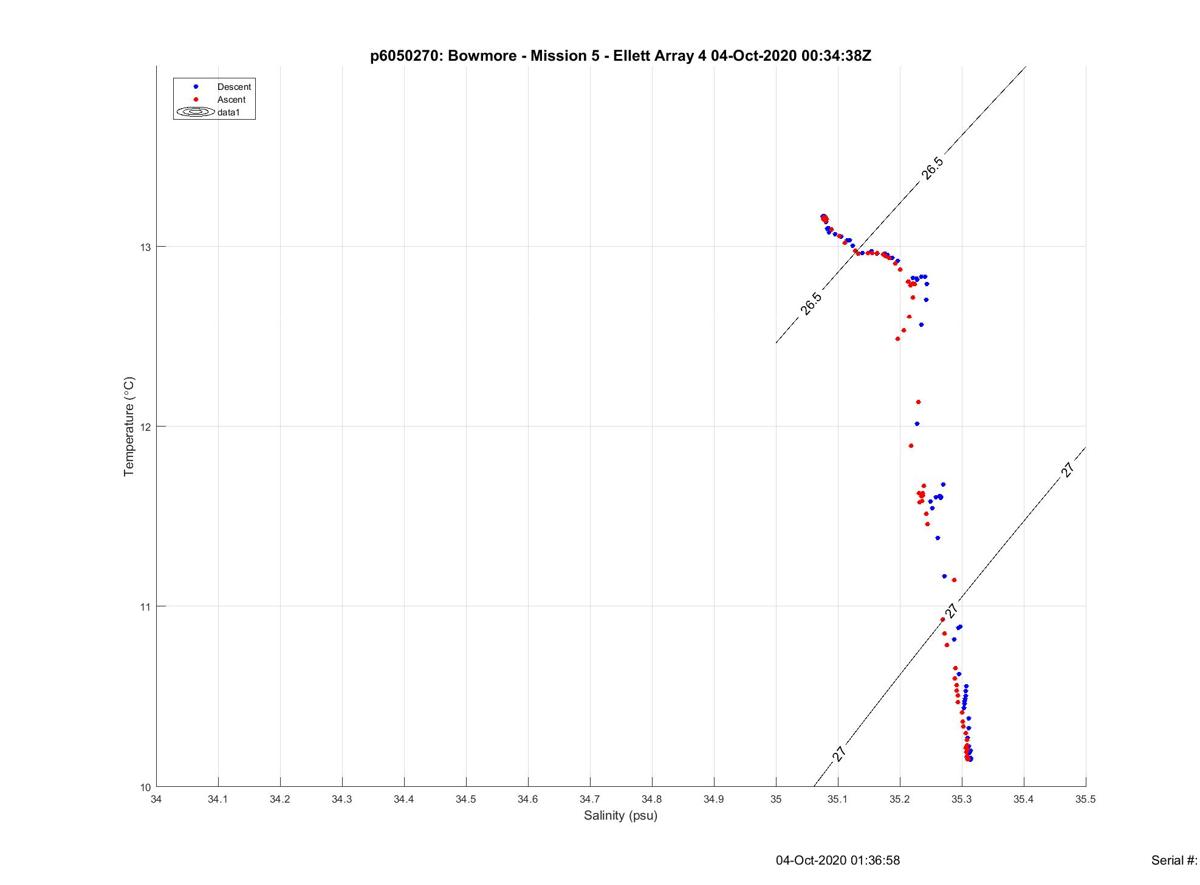1200x885 pixels.
Task: Click the 35.5 salinity tick label
Action: [1086, 800]
